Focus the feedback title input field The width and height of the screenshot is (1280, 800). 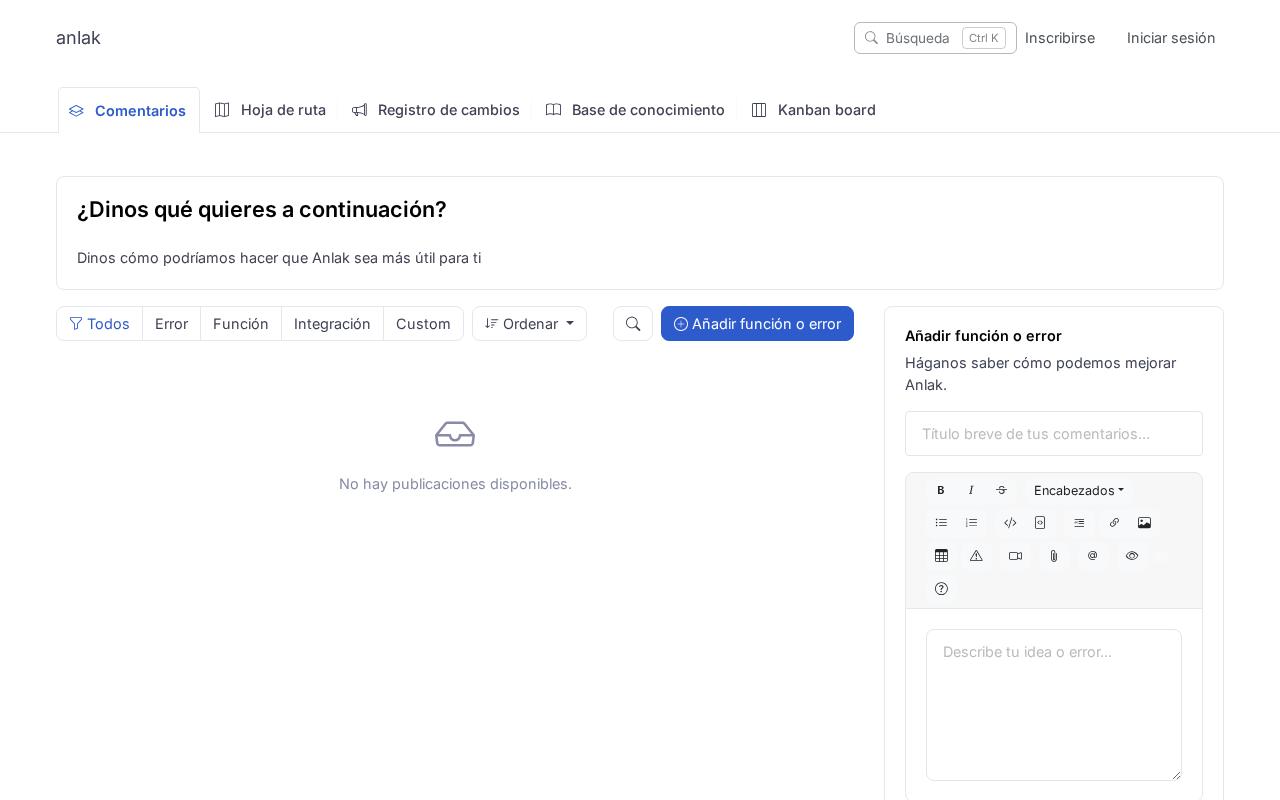1053,433
